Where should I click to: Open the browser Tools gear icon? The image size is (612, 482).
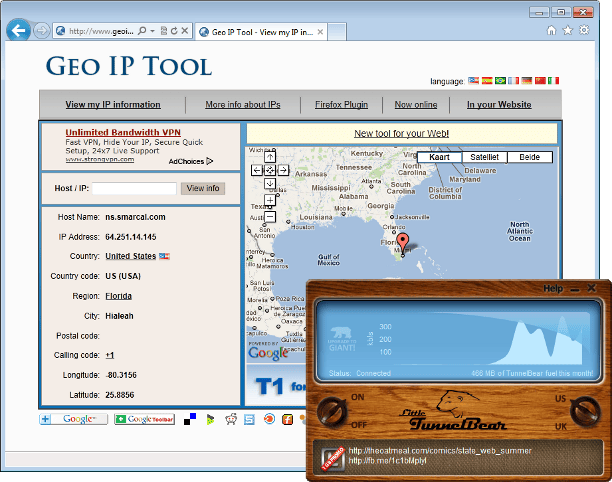[x=584, y=30]
